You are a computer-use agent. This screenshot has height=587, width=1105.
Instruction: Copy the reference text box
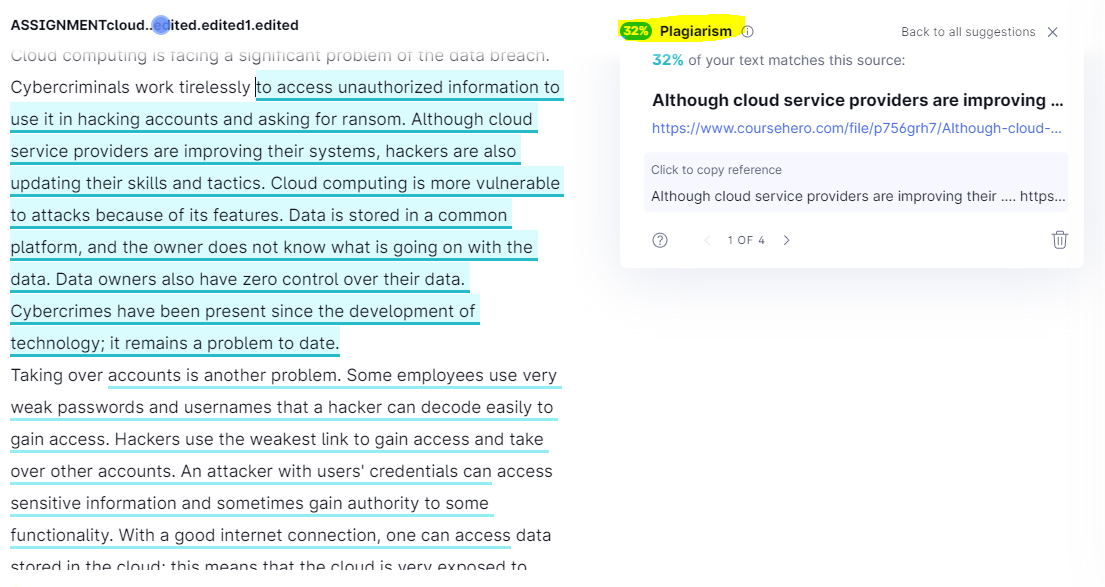click(x=856, y=183)
